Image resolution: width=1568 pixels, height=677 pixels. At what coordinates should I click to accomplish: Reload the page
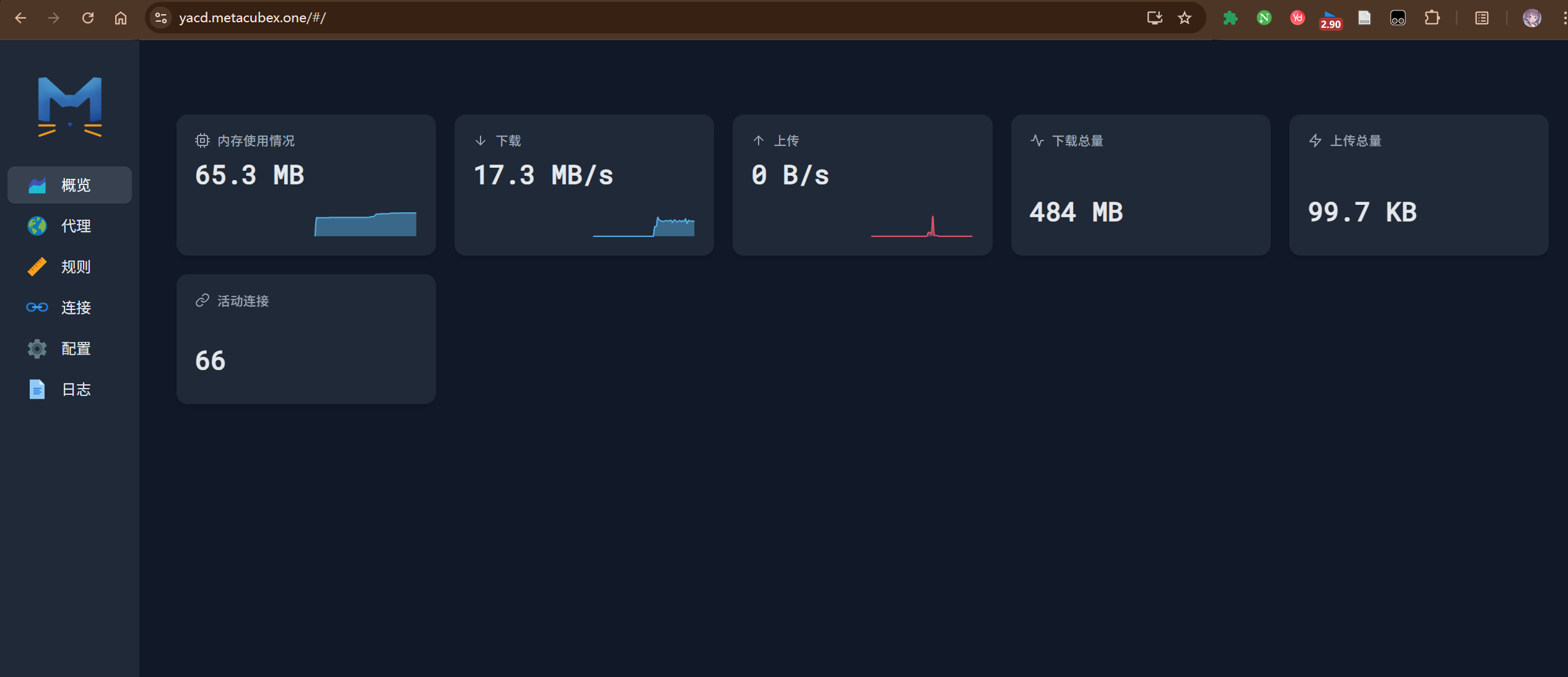87,18
